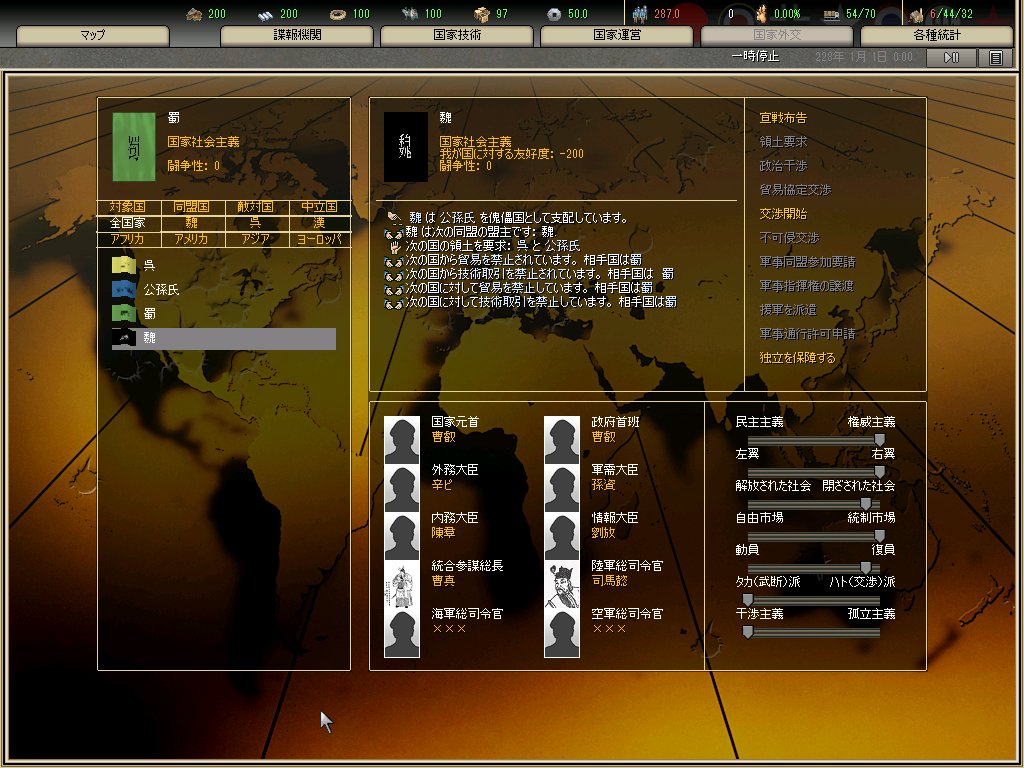Click the metal resource icon showing 200
The image size is (1024, 768).
[x=265, y=14]
